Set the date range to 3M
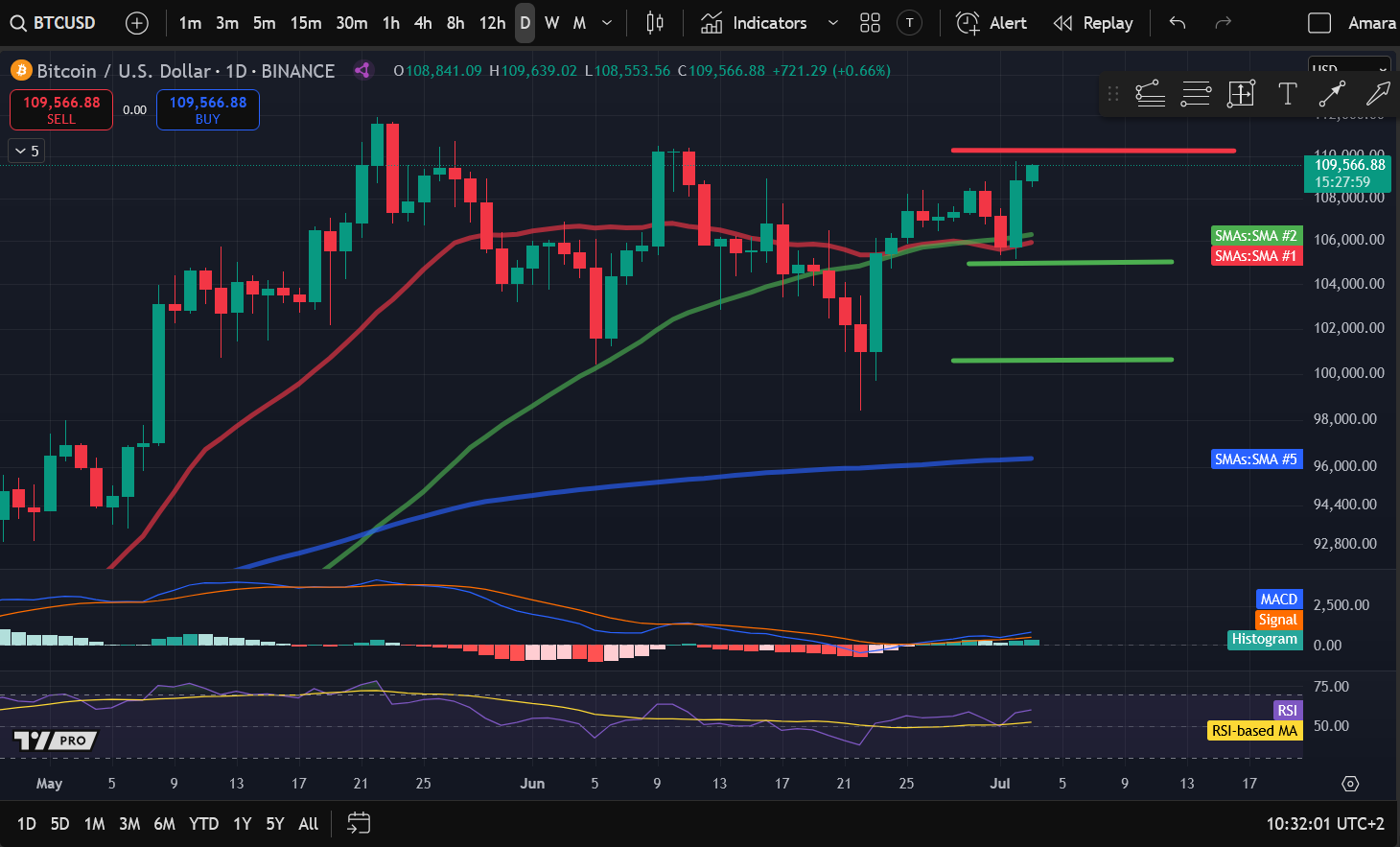The image size is (1400, 847). click(129, 824)
